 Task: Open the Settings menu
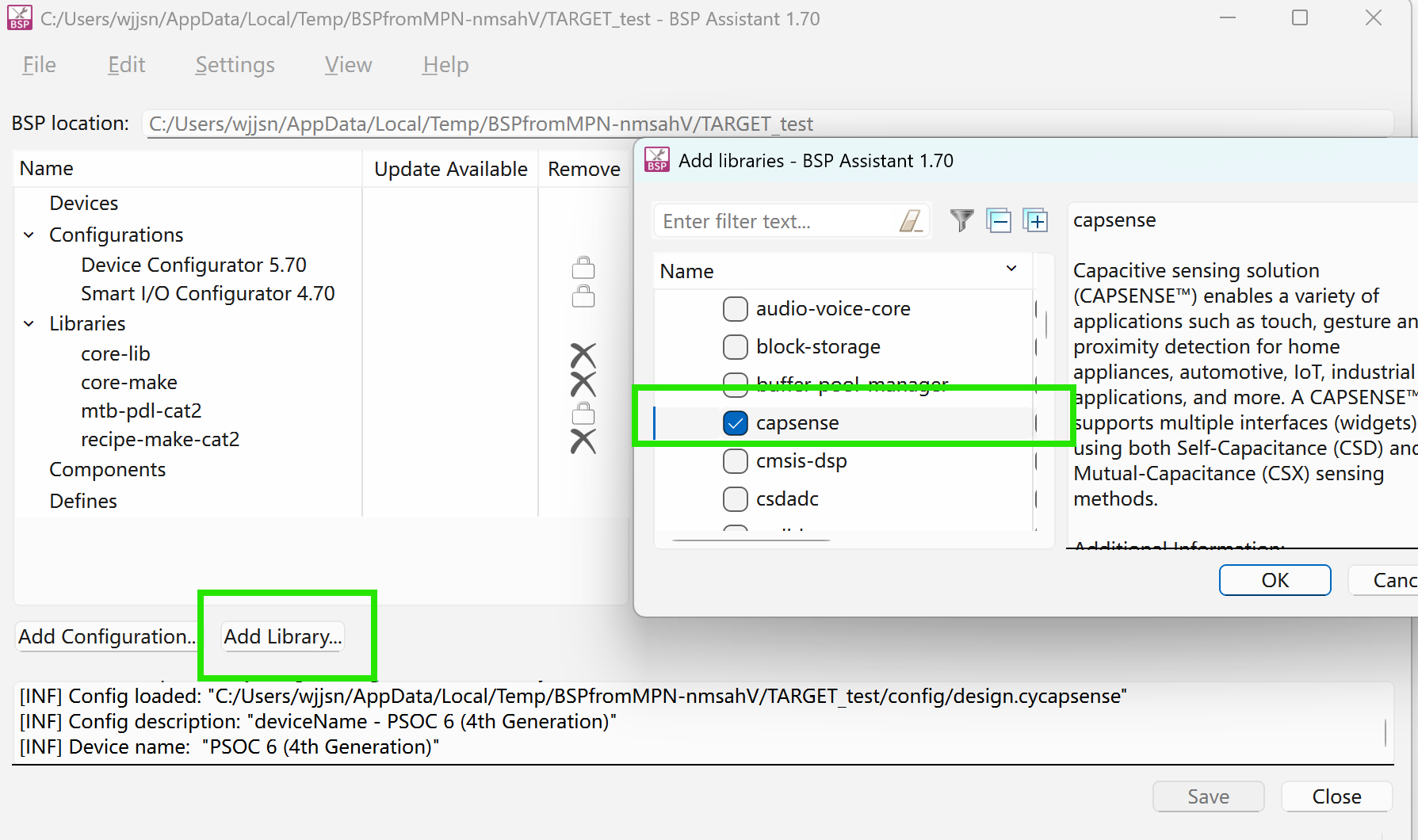click(x=235, y=65)
